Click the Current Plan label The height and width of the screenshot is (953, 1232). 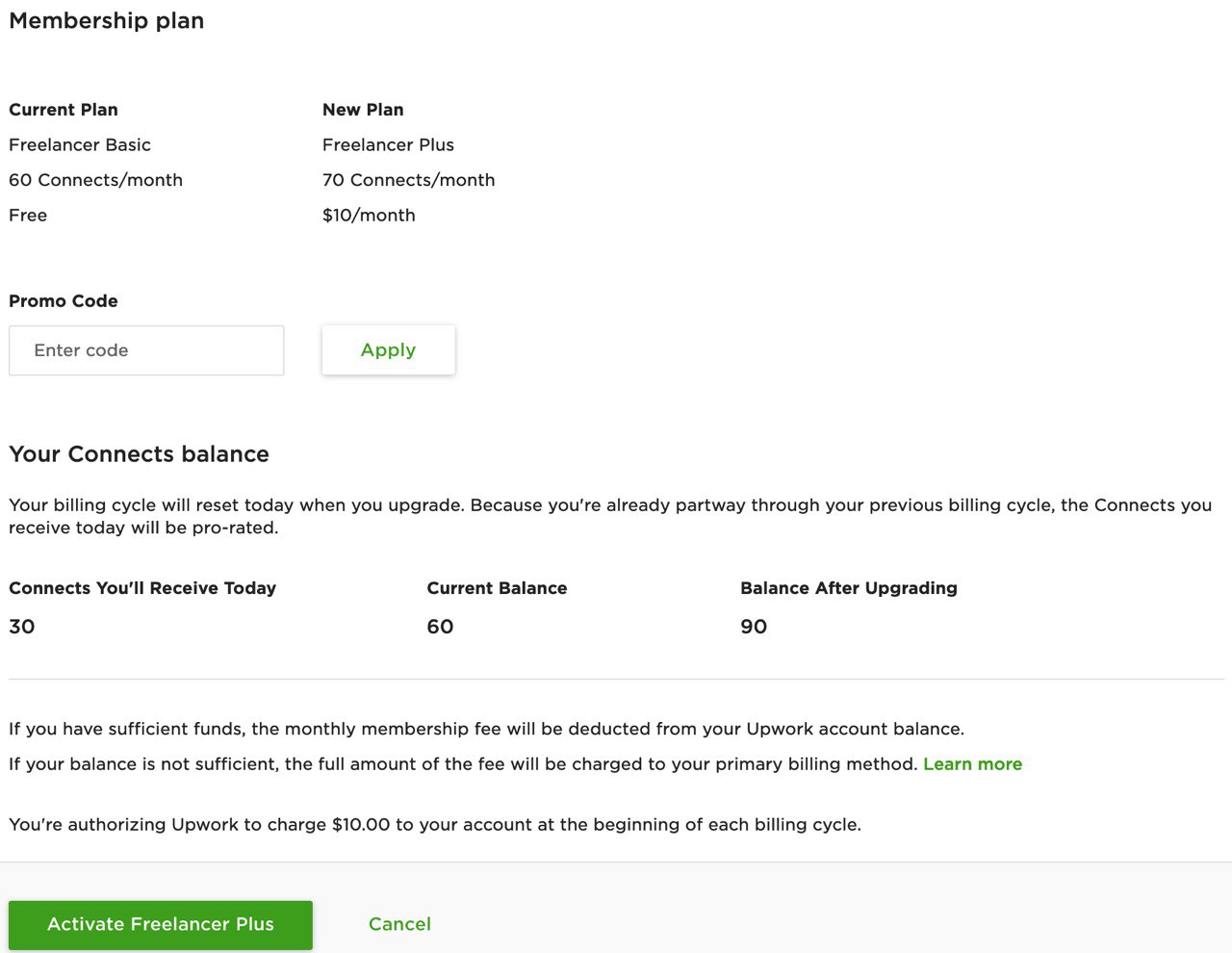point(64,110)
